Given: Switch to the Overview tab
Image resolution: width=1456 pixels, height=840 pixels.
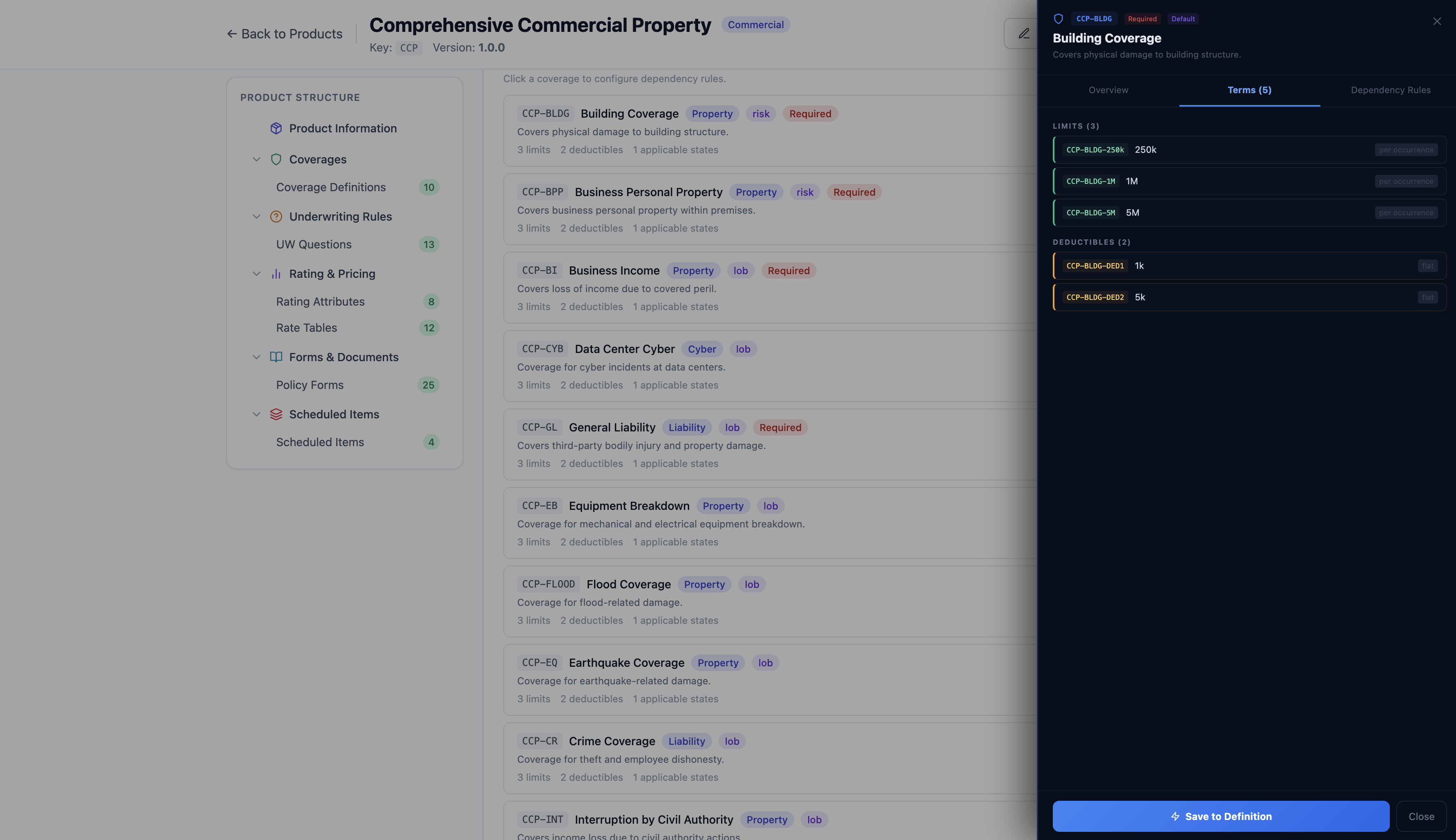Looking at the screenshot, I should 1108,90.
